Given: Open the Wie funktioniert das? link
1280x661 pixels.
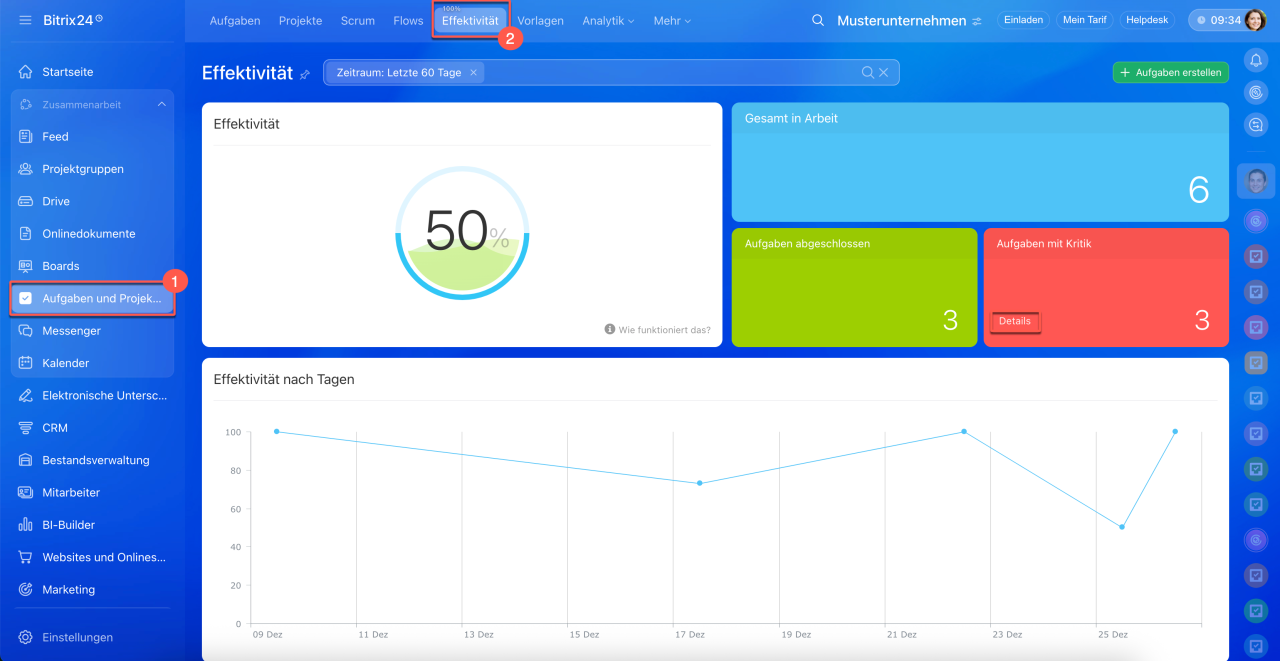Looking at the screenshot, I should 658,329.
